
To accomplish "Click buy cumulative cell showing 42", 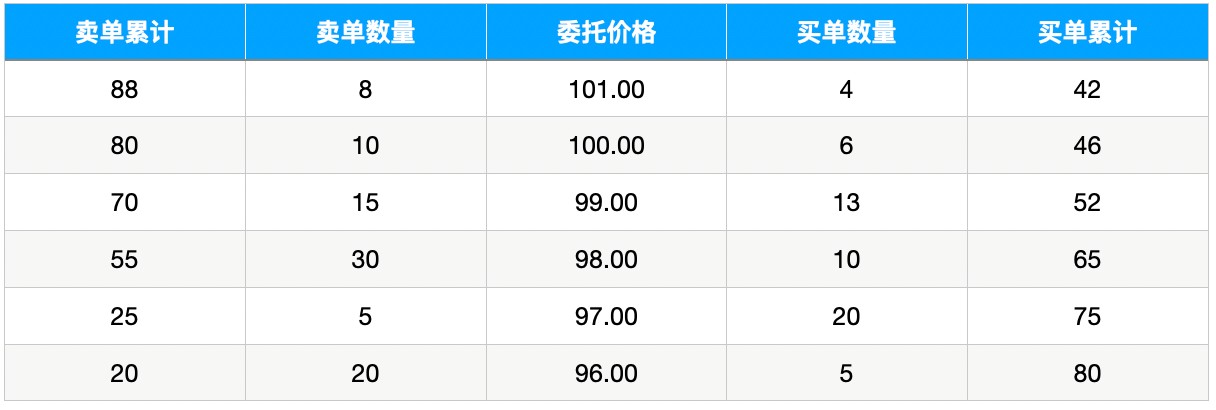I will click(x=1087, y=89).
